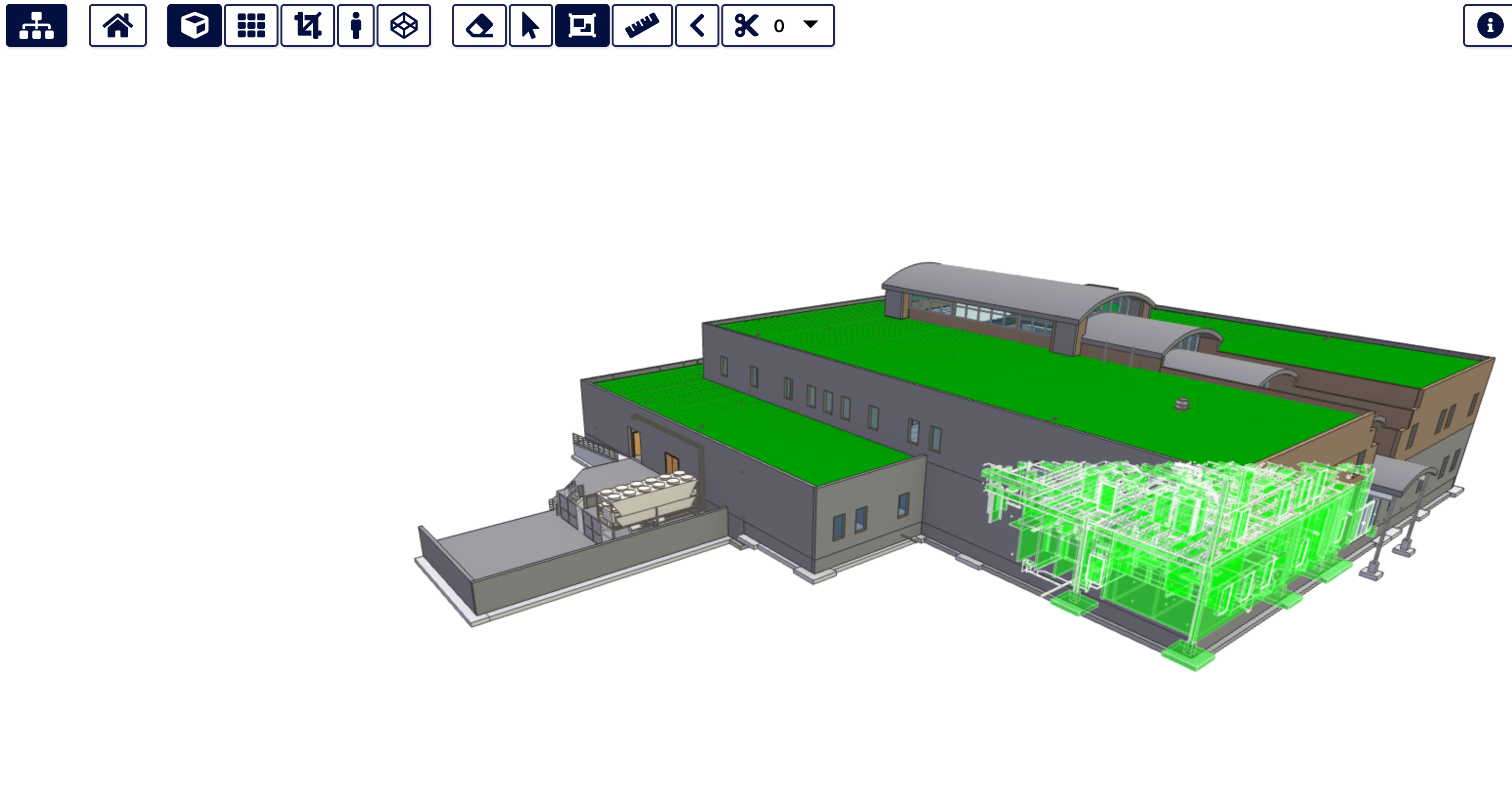
Task: Click the scissors section plane tool
Action: tap(747, 25)
